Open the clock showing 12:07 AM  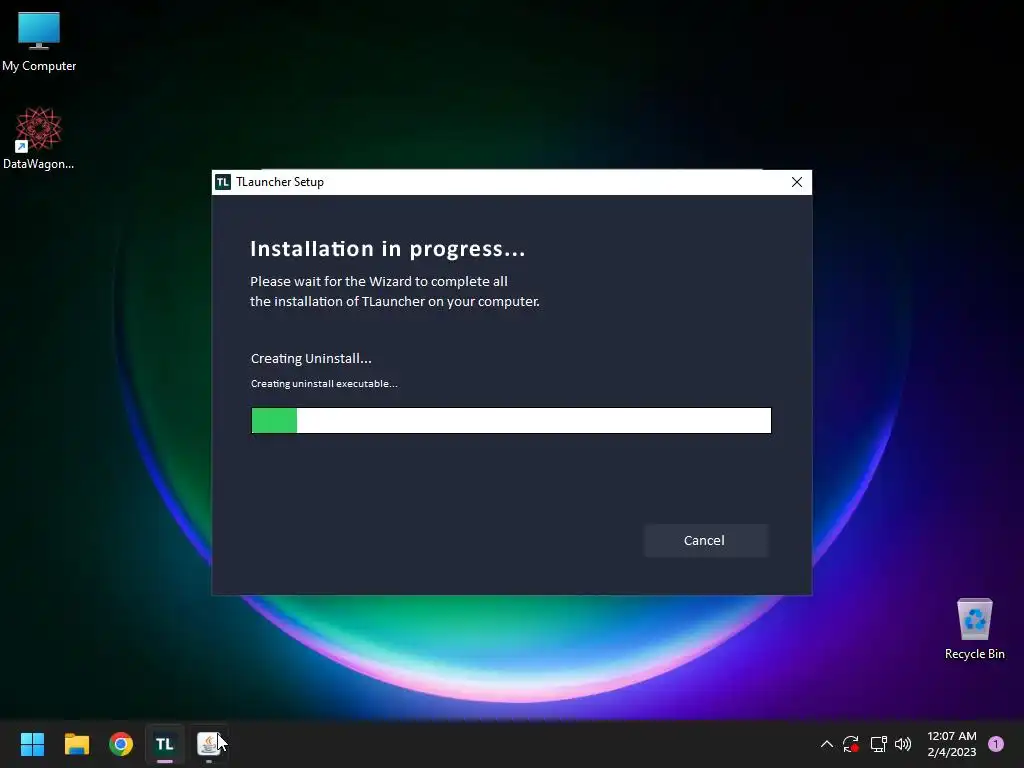[952, 744]
